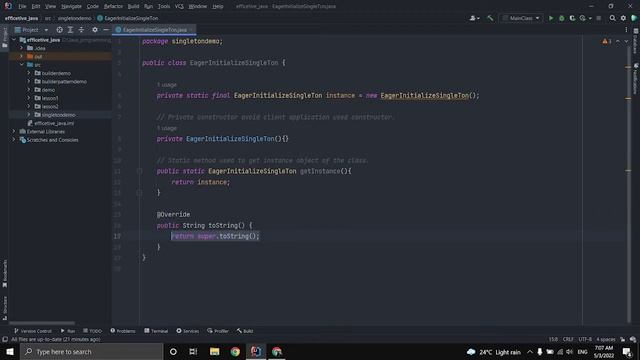The width and height of the screenshot is (640, 360).
Task: Open the Build menu
Action: click(133, 6)
